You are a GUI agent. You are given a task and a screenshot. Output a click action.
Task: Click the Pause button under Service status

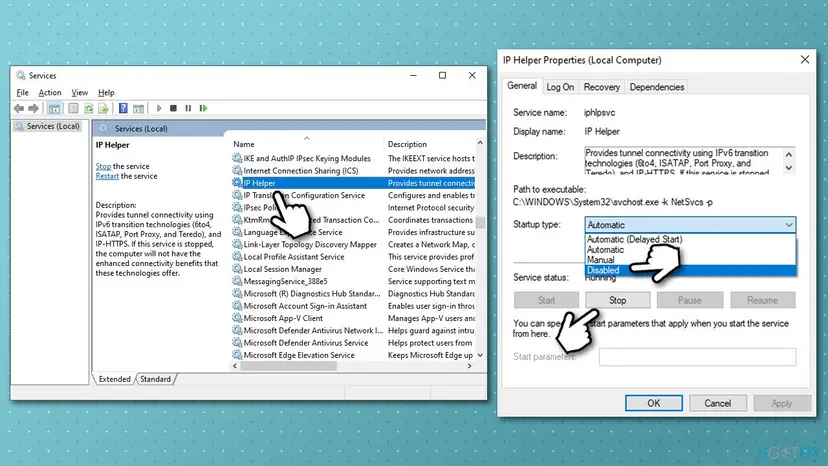click(x=690, y=300)
